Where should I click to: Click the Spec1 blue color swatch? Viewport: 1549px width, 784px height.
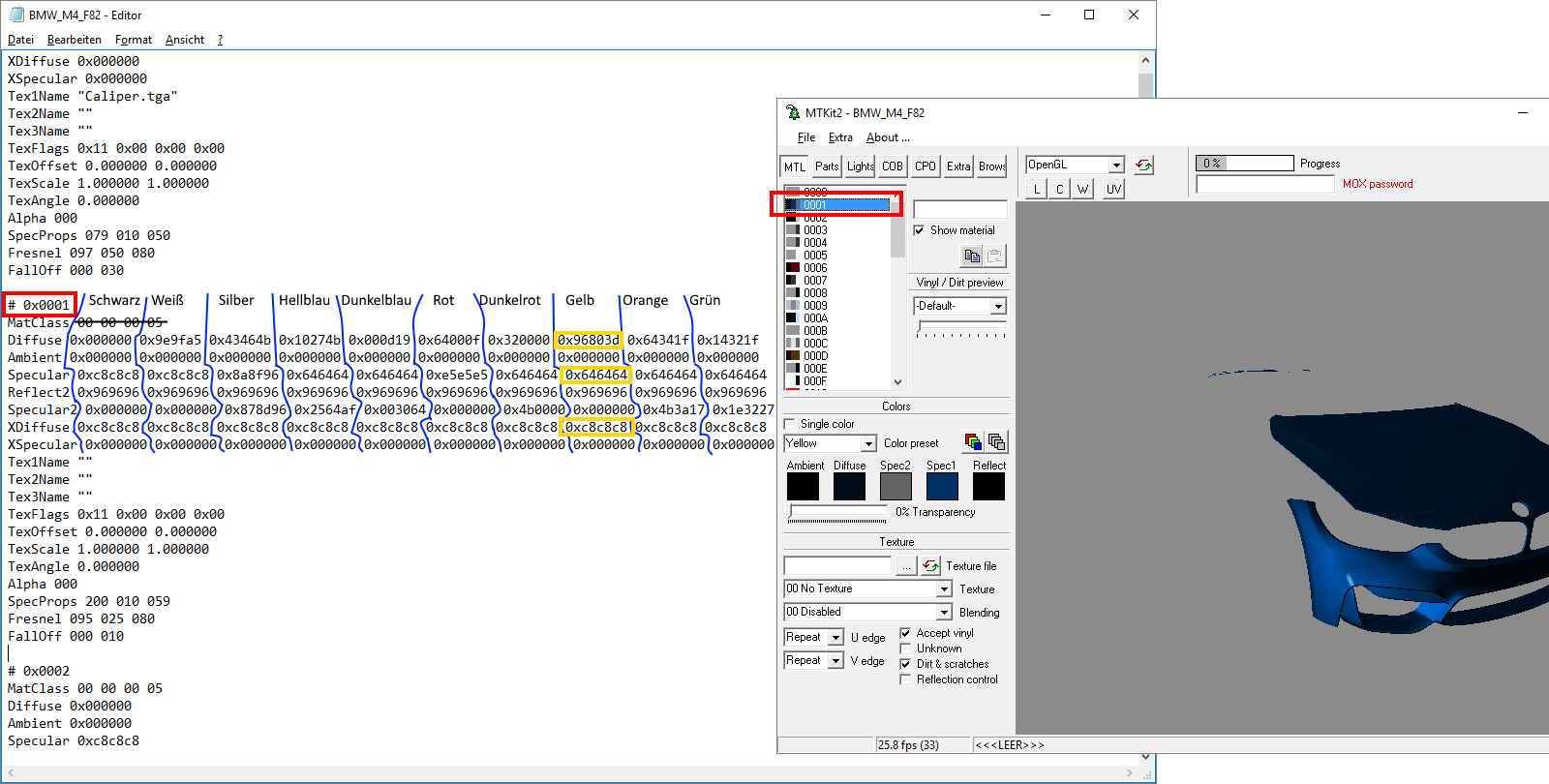tap(942, 486)
